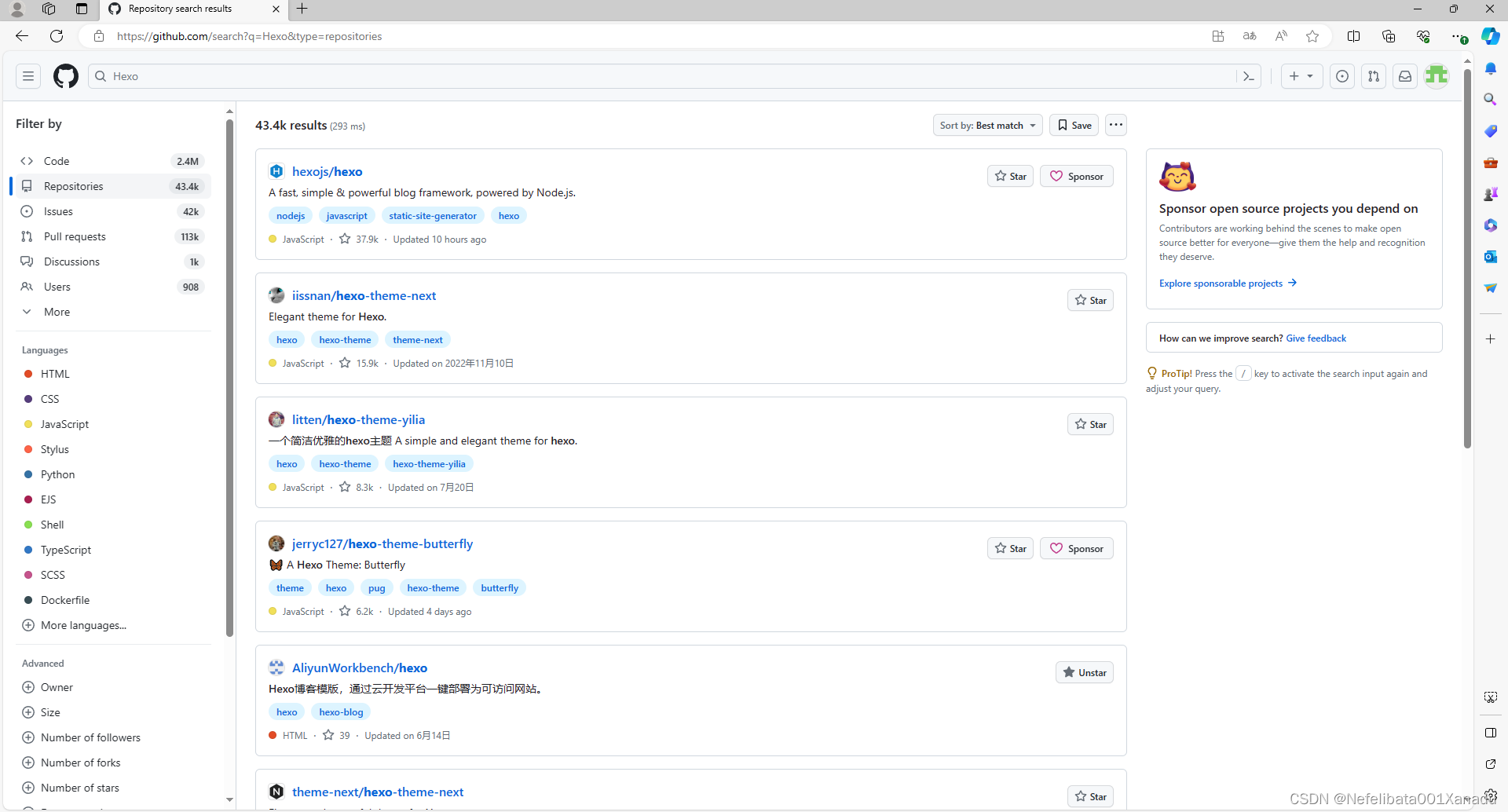
Task: Open the Pull requests icon in header
Action: pyautogui.click(x=1374, y=76)
